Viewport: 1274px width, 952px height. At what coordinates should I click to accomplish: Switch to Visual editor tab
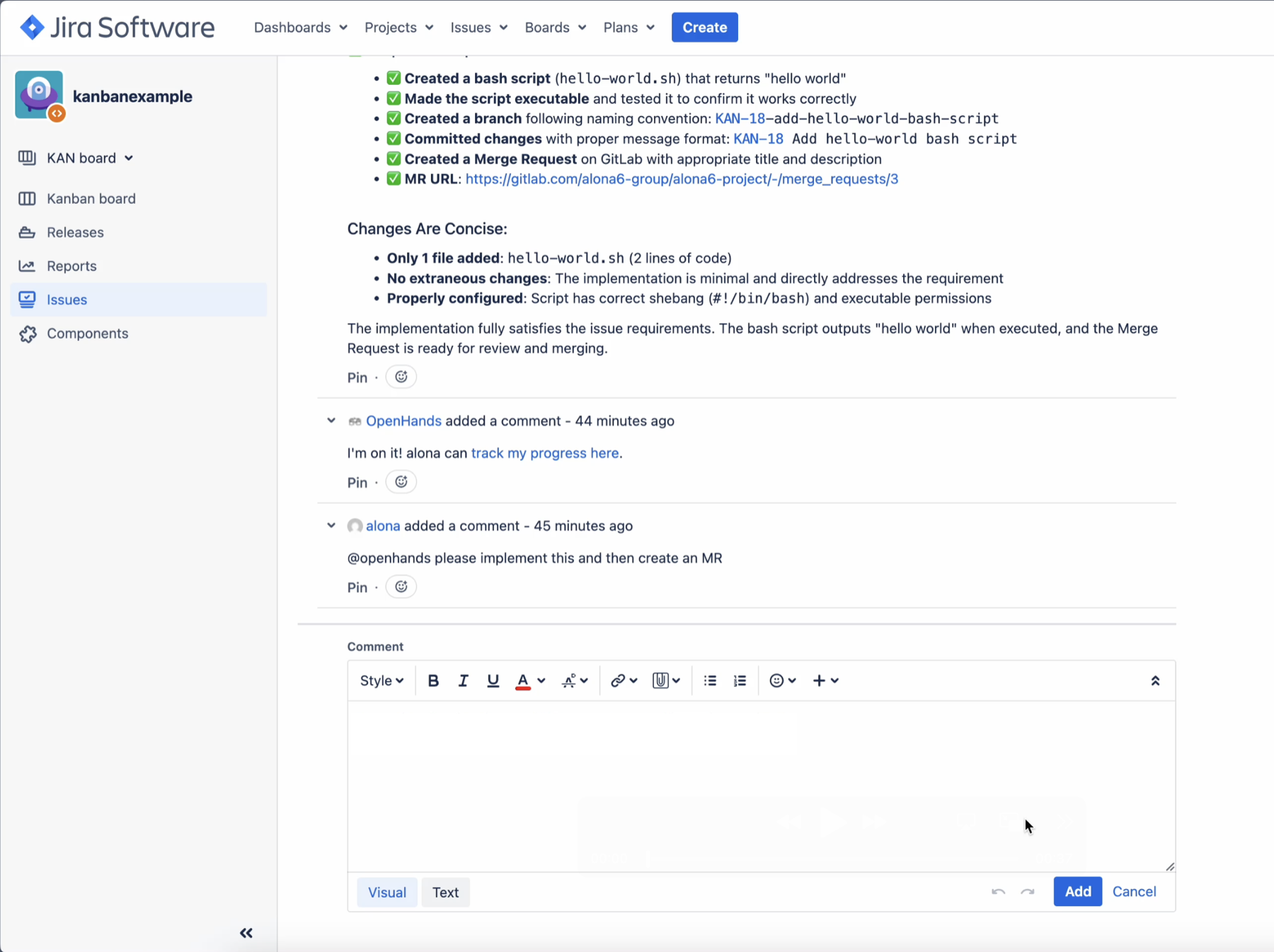click(387, 892)
